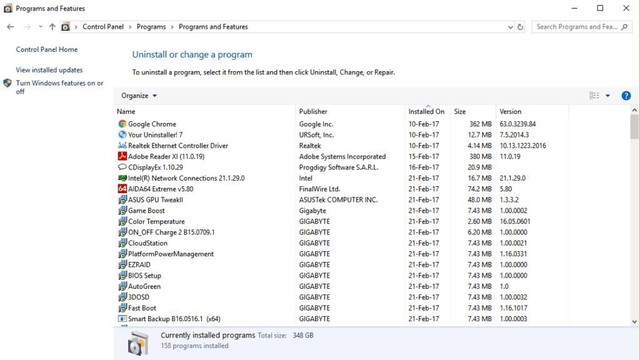Sort by the Installed On column header
This screenshot has width=640, height=360.
coord(427,111)
